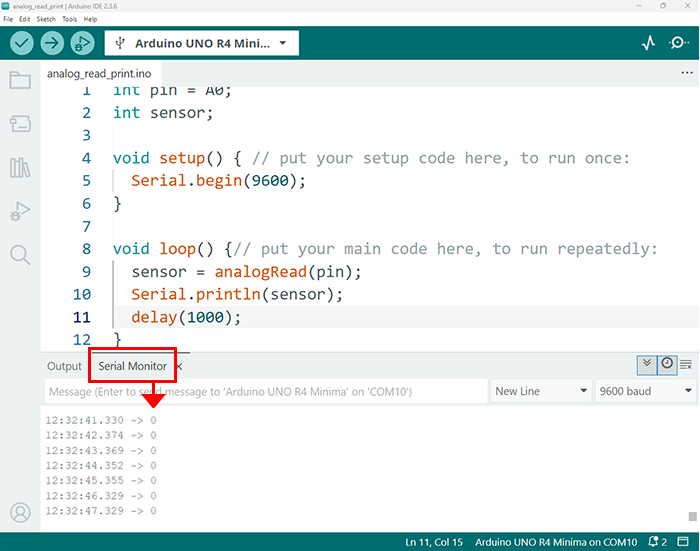
Task: Open the Debug sidebar icon
Action: tap(20, 211)
